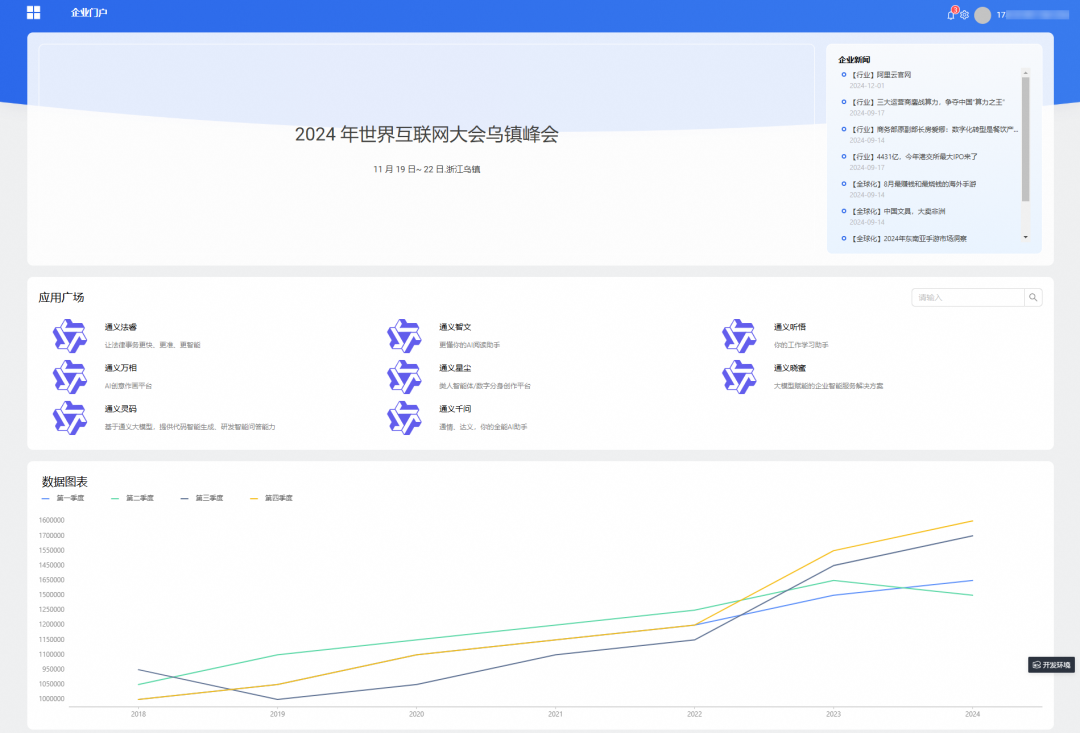The height and width of the screenshot is (733, 1080).
Task: Click the 开发环境 floating button
Action: (1051, 665)
